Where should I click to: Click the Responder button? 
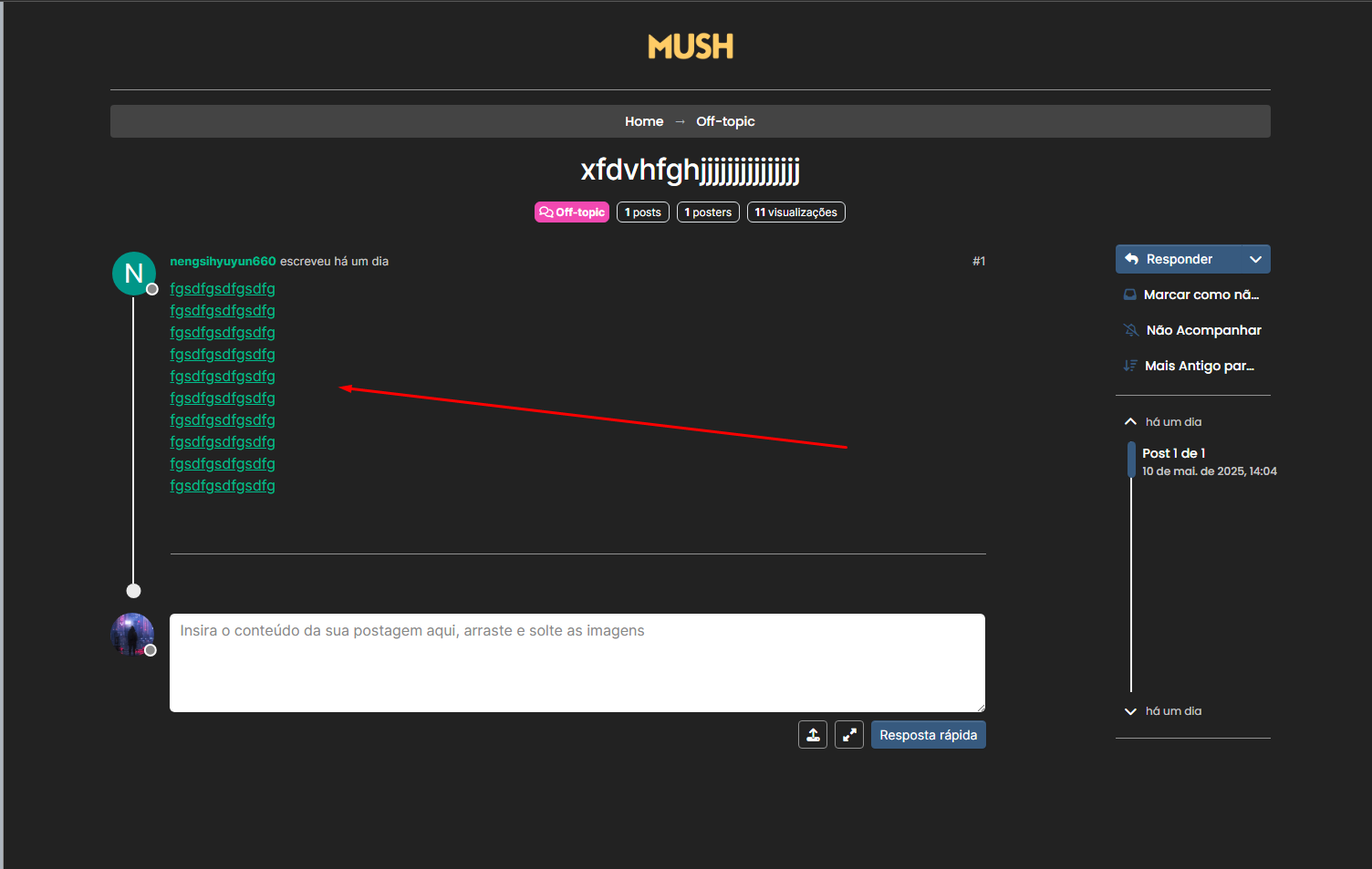tap(1179, 259)
